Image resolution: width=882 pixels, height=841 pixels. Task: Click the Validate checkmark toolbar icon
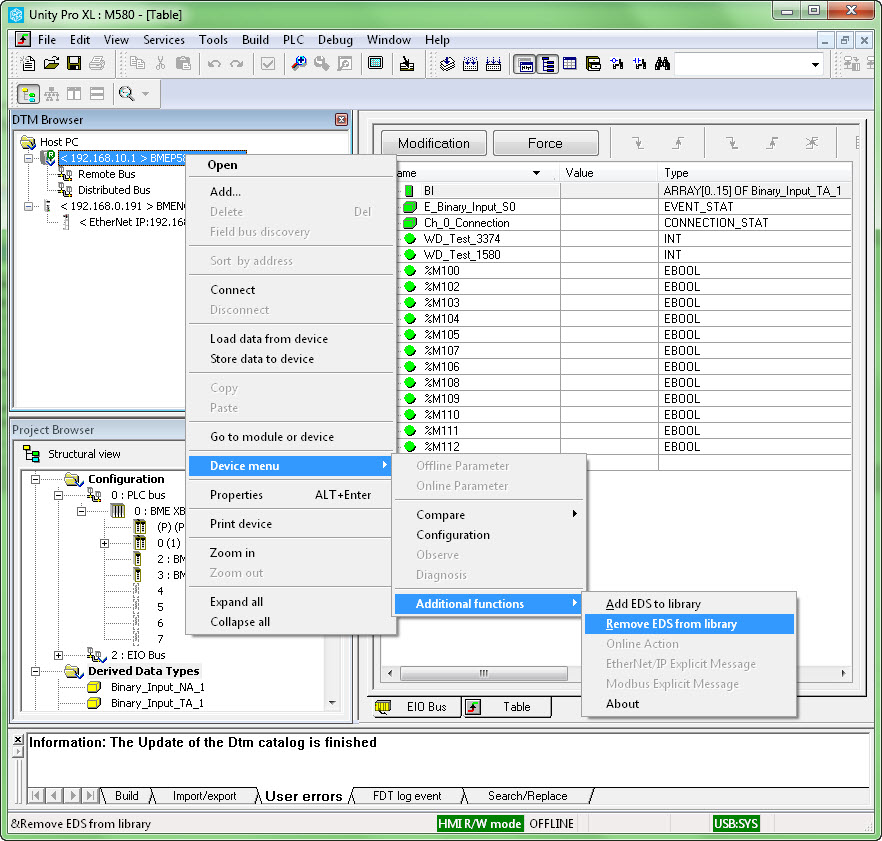pyautogui.click(x=268, y=64)
